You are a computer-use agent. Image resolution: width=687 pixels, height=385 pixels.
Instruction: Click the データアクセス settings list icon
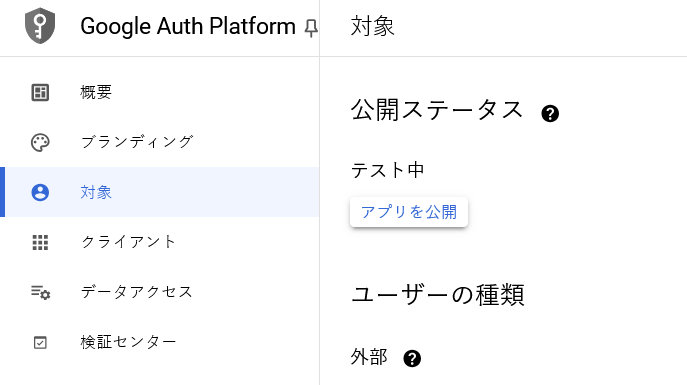point(40,292)
